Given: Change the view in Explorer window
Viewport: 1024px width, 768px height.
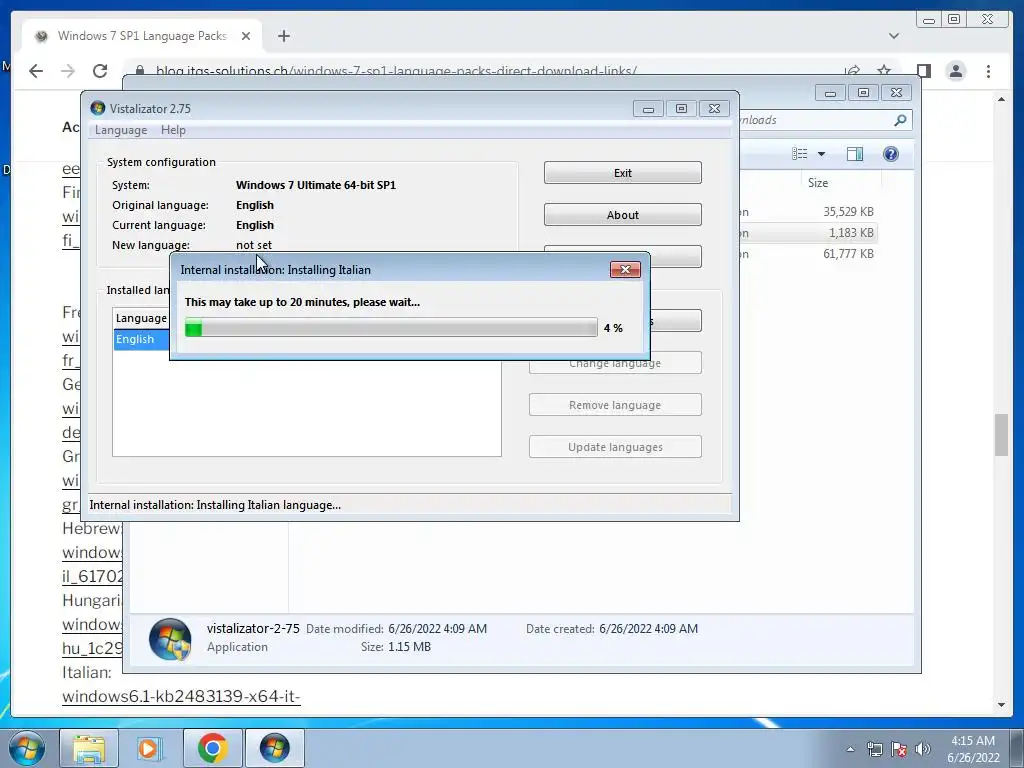Looking at the screenshot, I should pyautogui.click(x=799, y=153).
